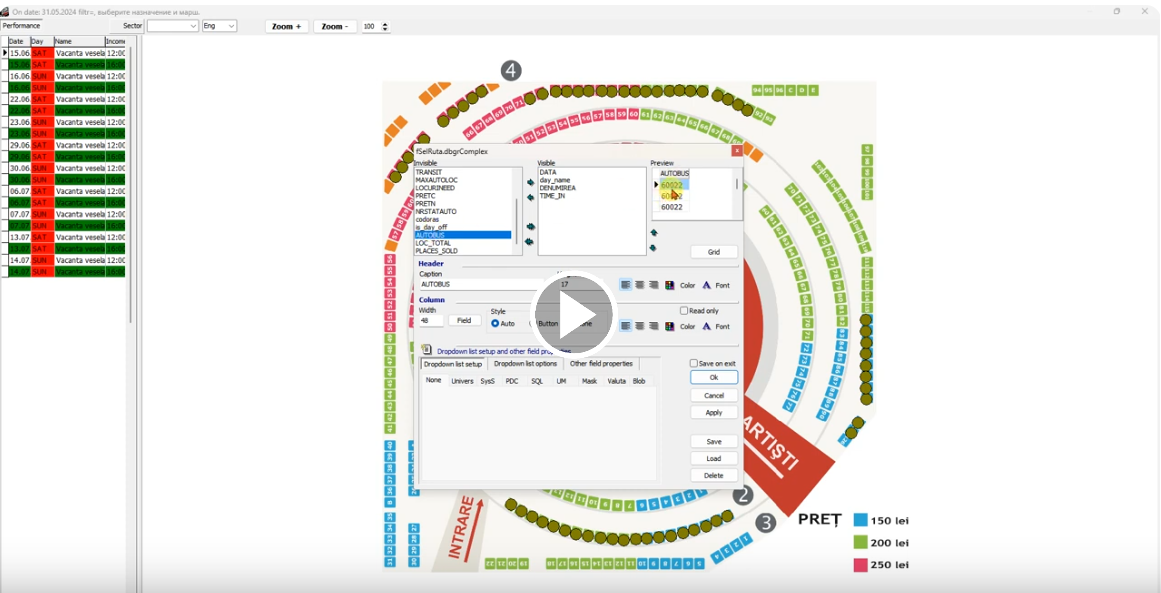Click the Grid button
Screen dimensions: 1161x593
[714, 252]
